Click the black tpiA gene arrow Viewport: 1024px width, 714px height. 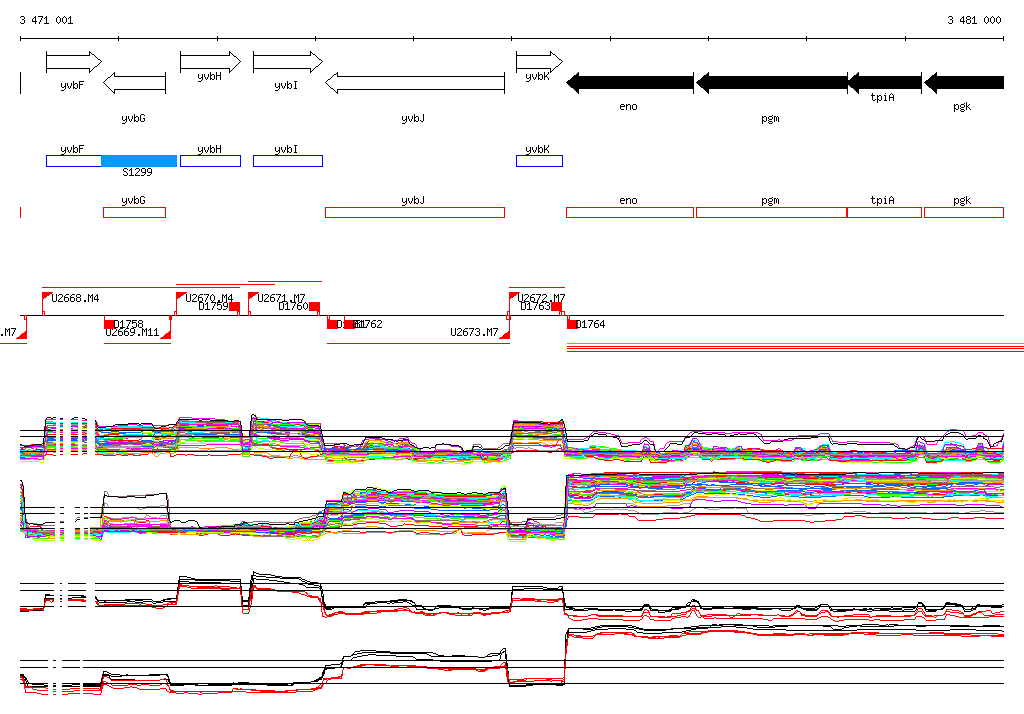pos(884,83)
